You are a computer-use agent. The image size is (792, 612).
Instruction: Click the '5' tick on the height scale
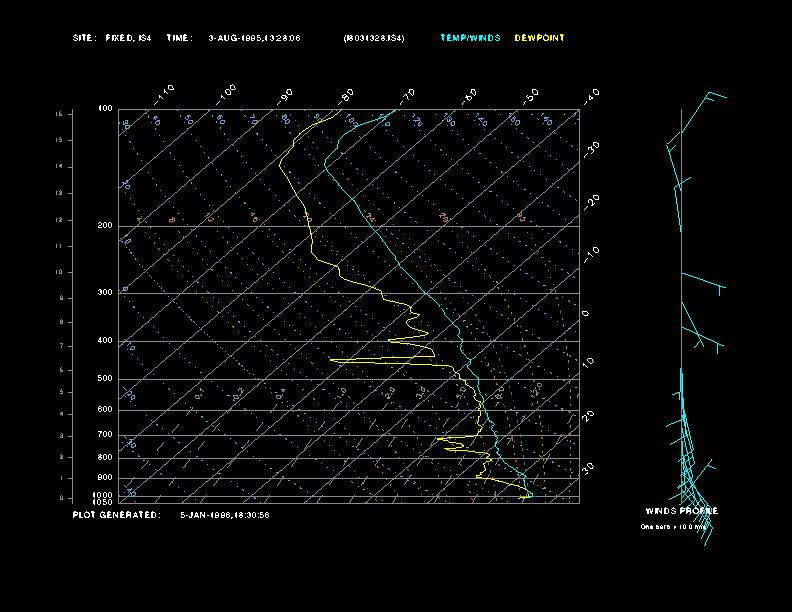tap(62, 392)
